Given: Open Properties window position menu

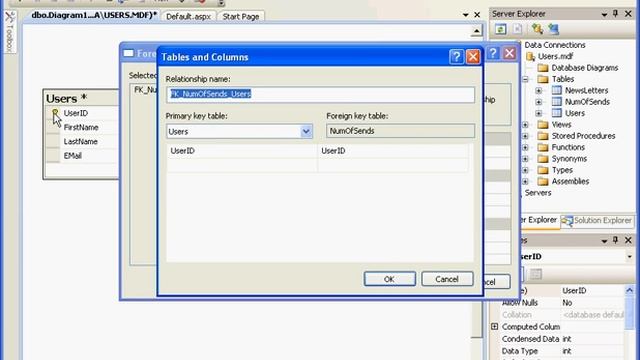Looking at the screenshot, I should [x=604, y=241].
